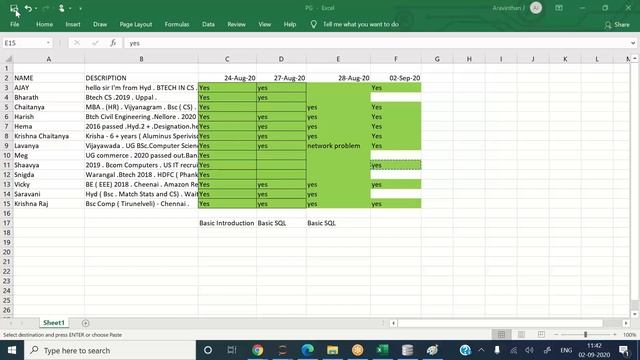This screenshot has height=360, width=640.
Task: Click the DESCRIPTION header cell
Action: coord(141,78)
